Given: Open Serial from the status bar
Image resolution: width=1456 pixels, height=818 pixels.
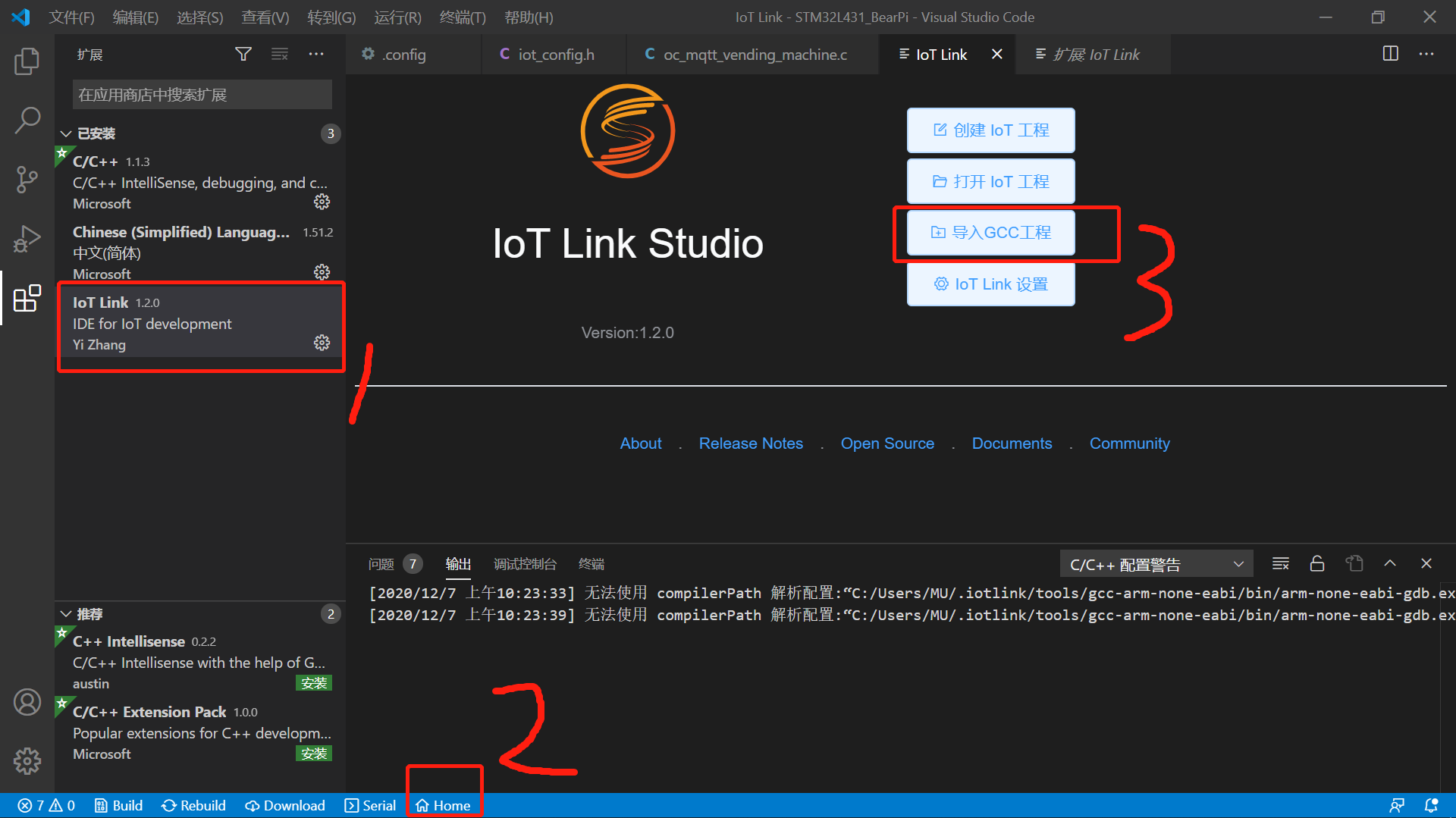Looking at the screenshot, I should coord(370,805).
